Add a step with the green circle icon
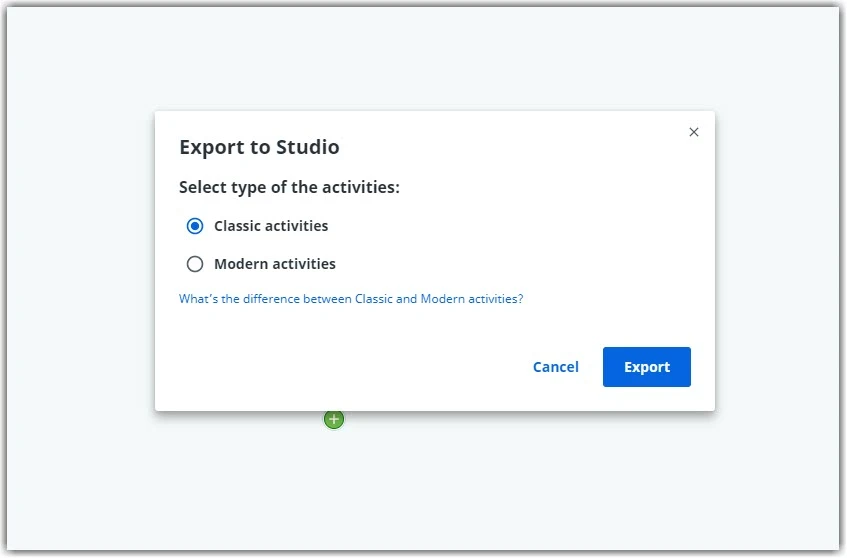Screen dimensions: 847x558 334,419
